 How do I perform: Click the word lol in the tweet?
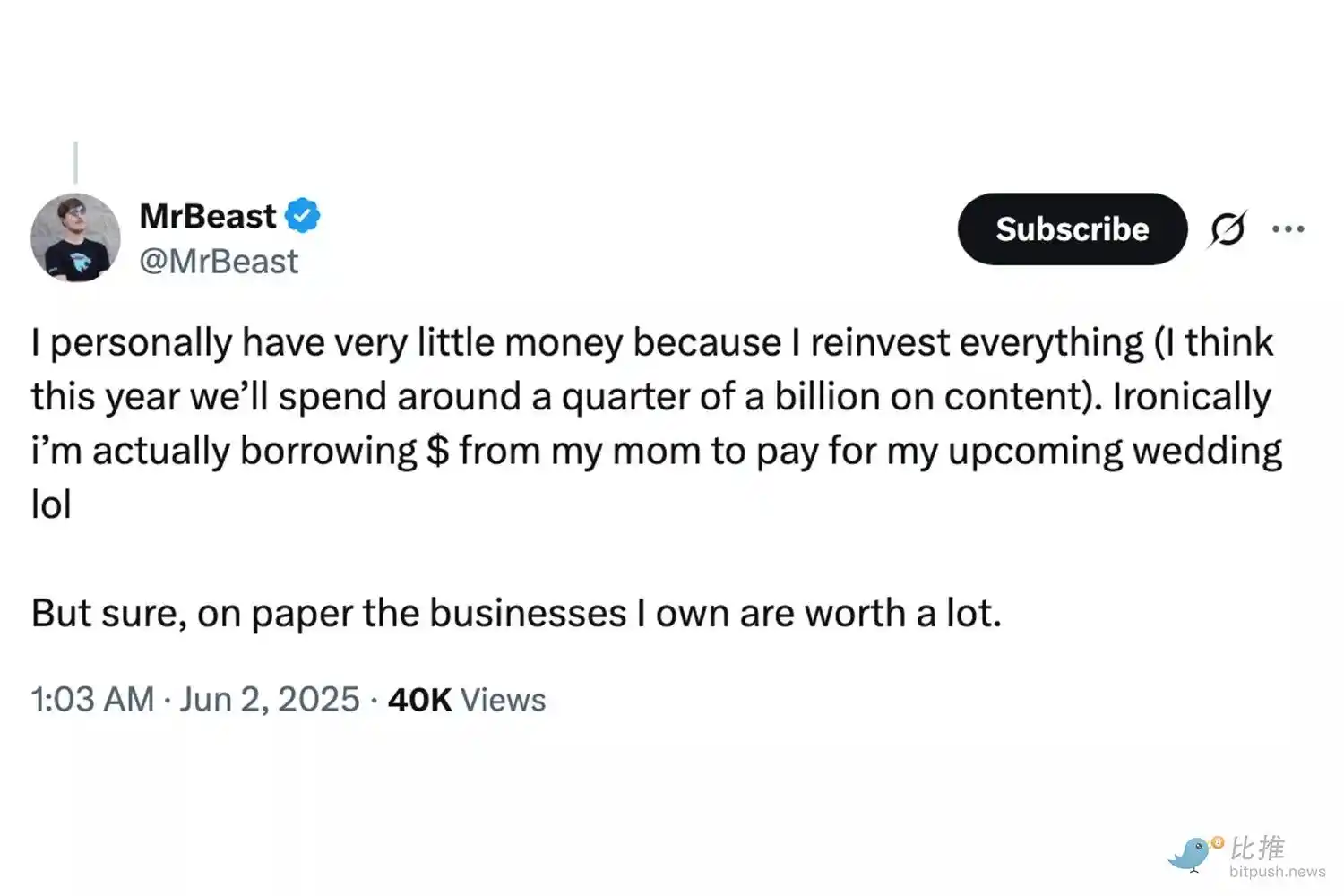coord(49,504)
